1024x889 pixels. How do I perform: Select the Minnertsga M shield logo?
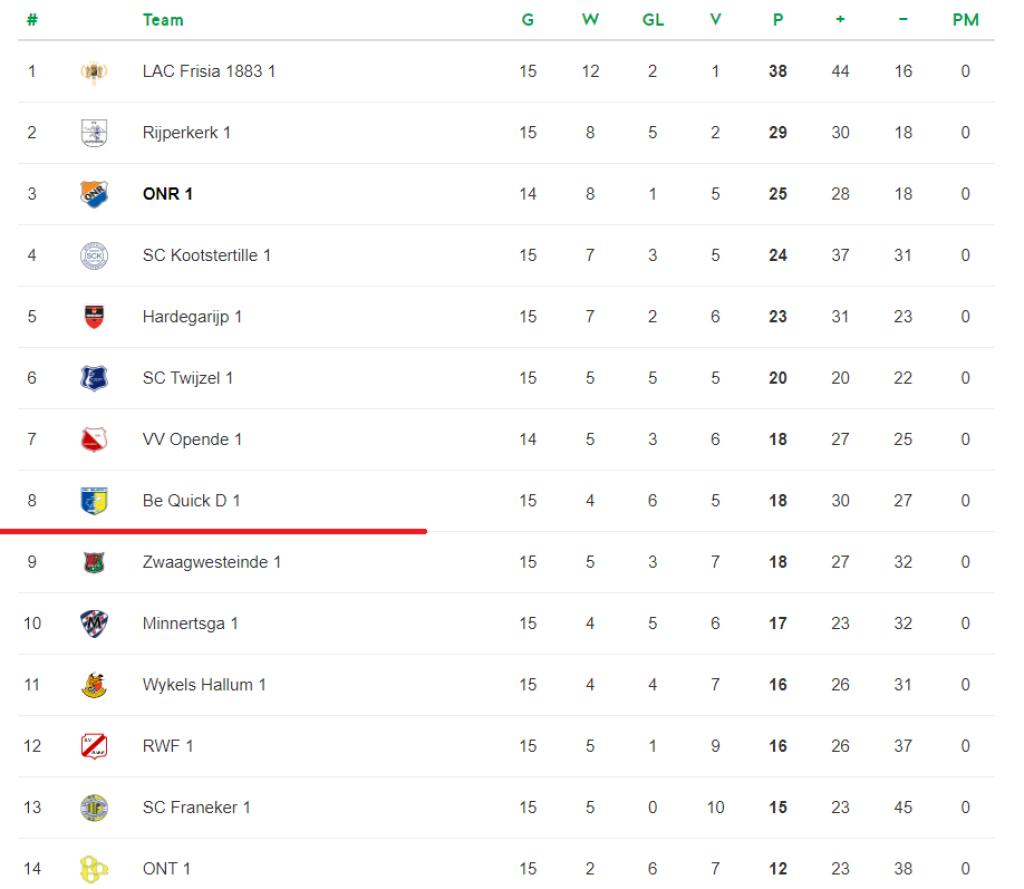(x=94, y=624)
